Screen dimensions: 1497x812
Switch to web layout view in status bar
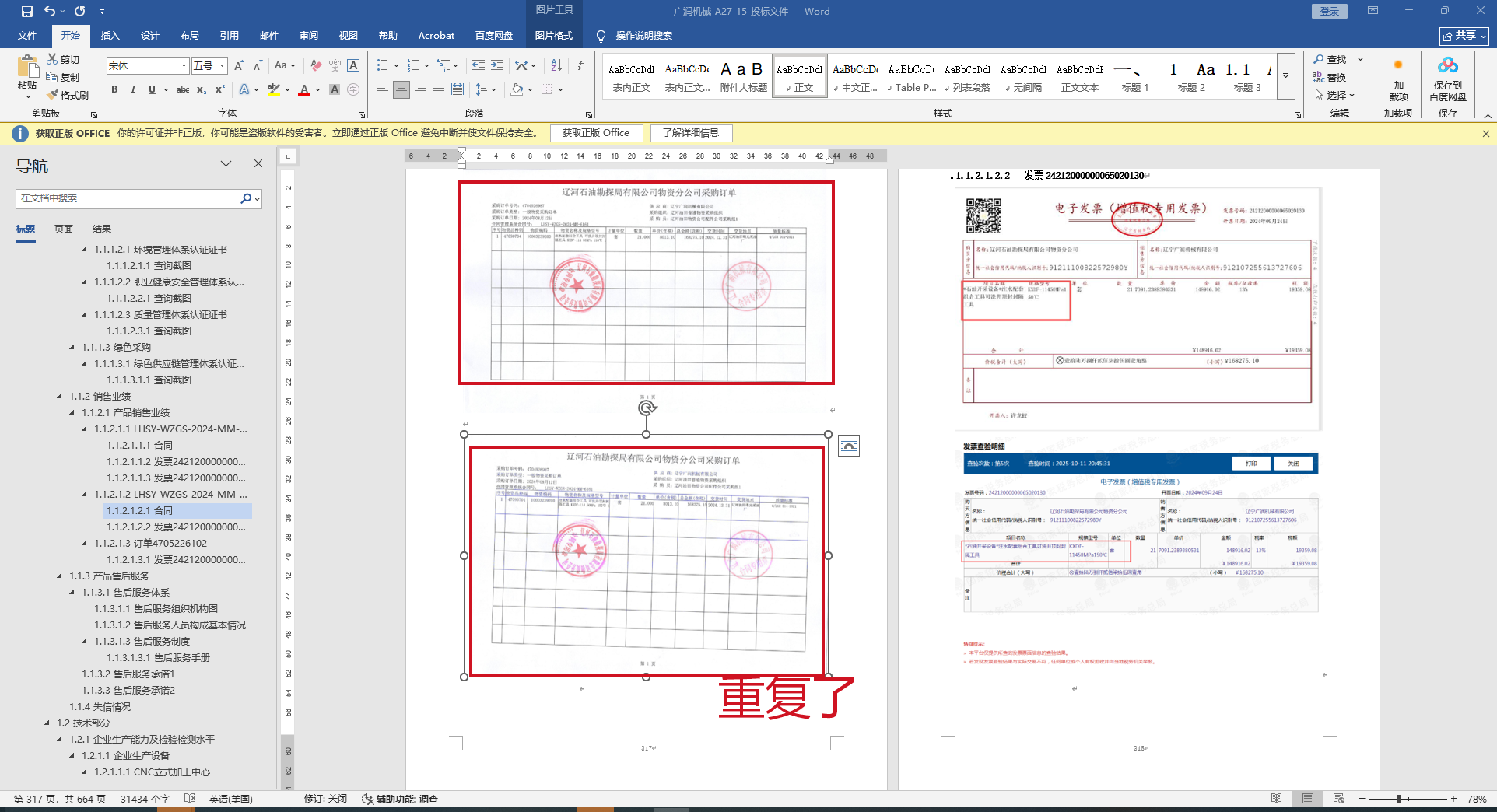click(x=1339, y=799)
